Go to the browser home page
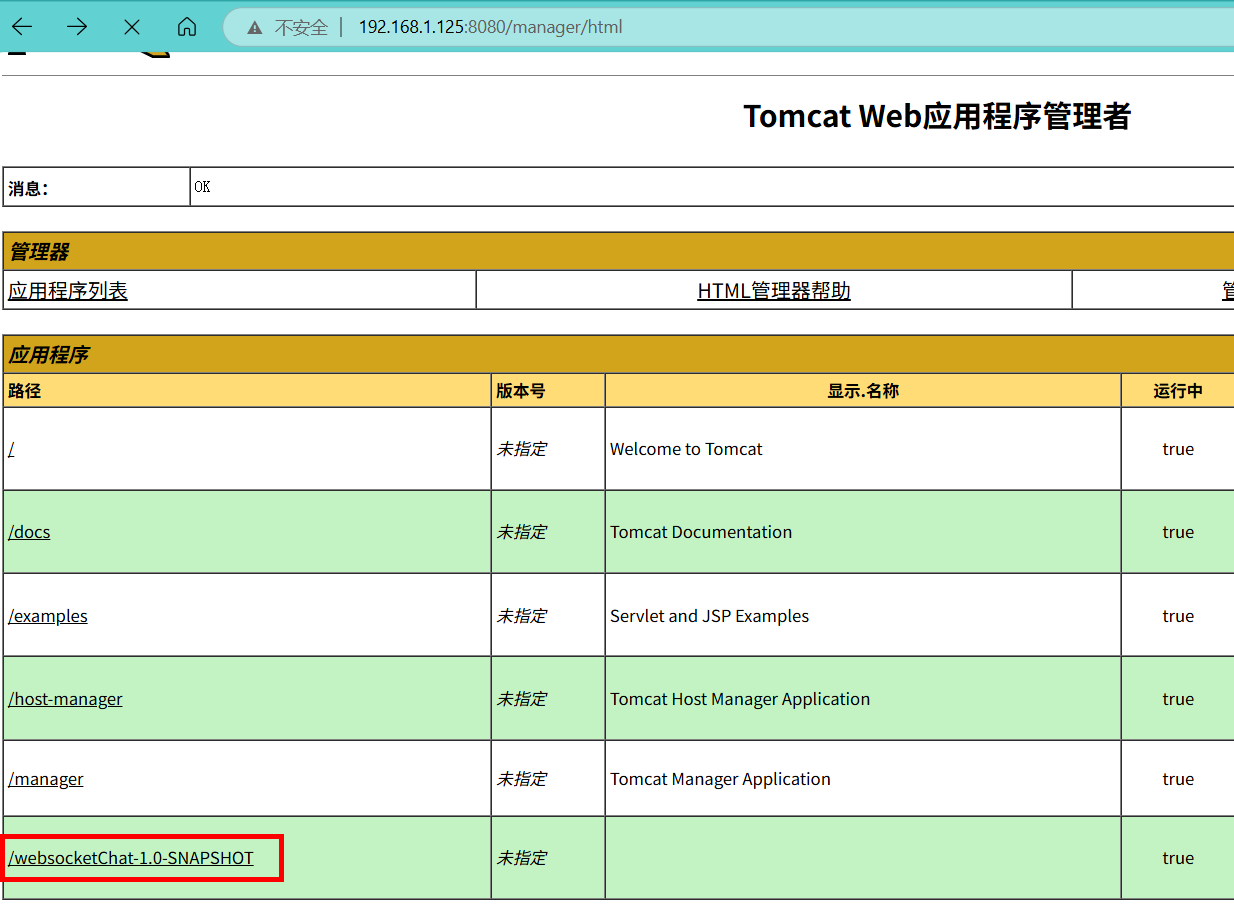Viewport: 1234px width, 907px height. pos(187,27)
